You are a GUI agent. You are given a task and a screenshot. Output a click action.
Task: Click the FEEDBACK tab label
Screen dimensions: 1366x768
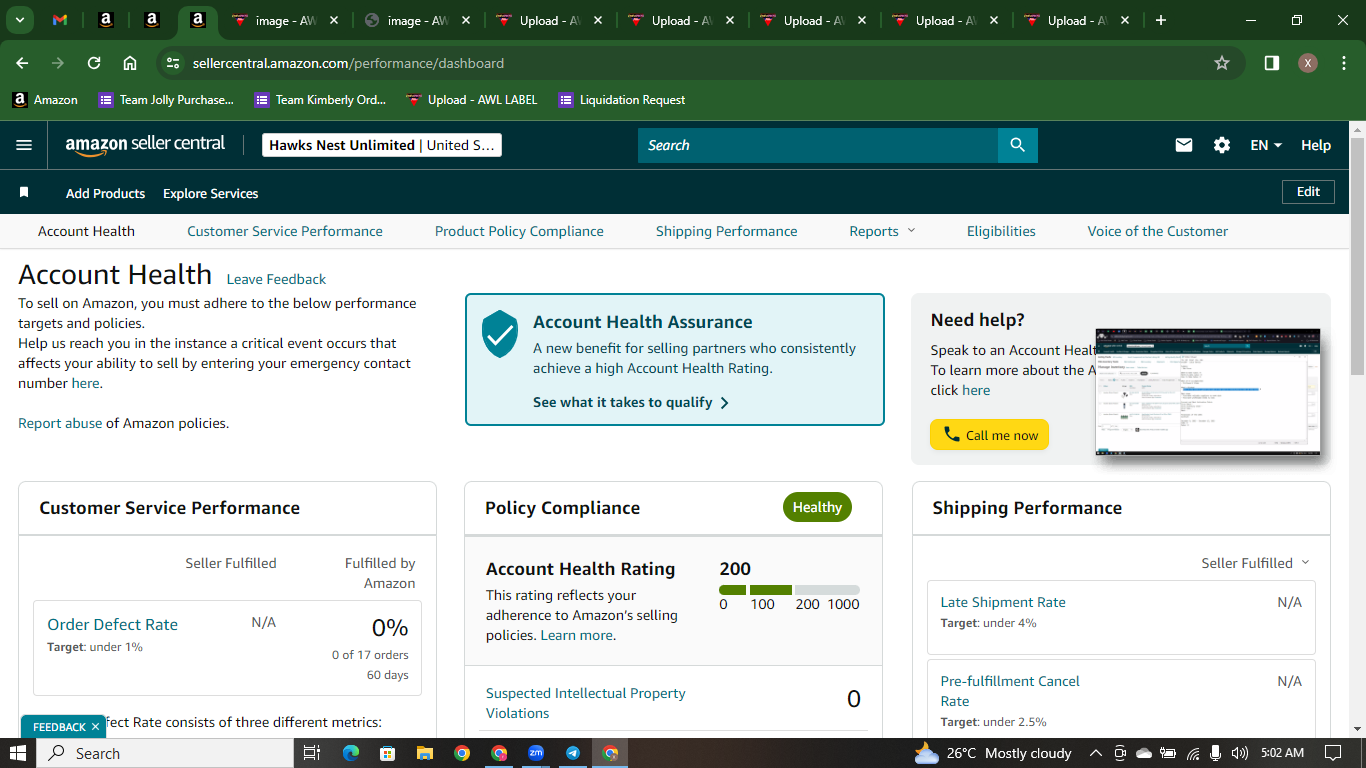(59, 727)
